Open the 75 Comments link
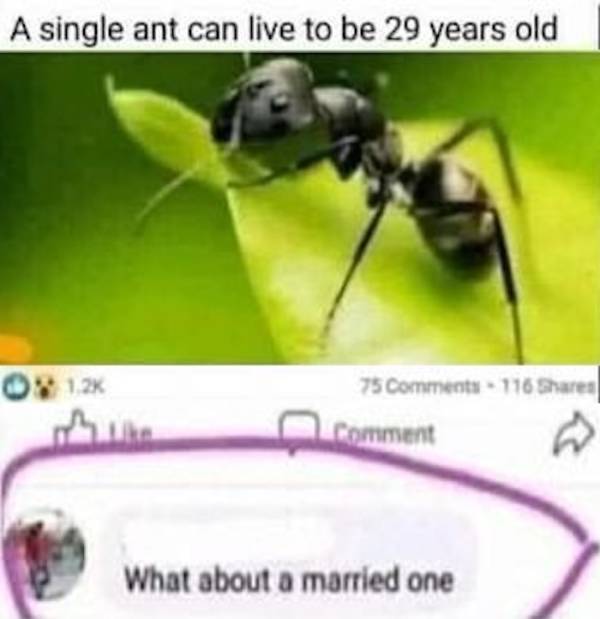 [x=420, y=387]
